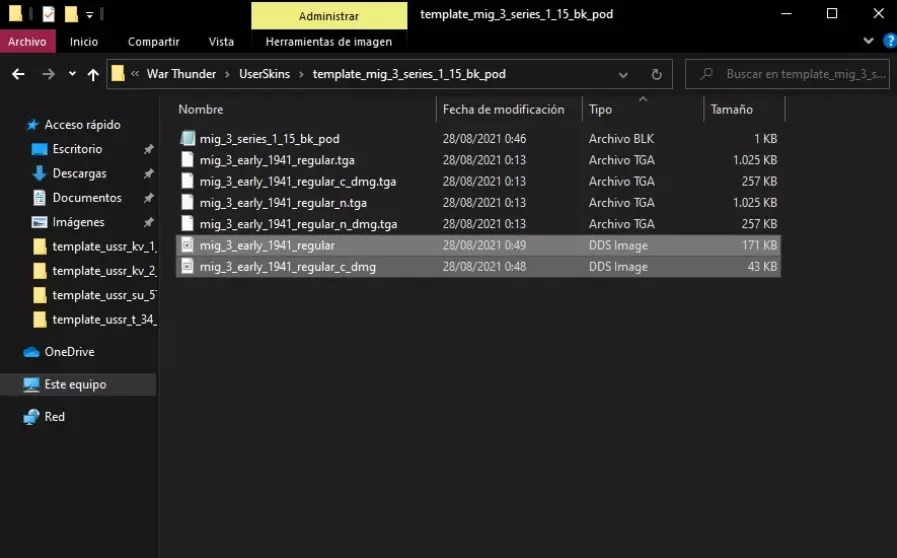Open the Archivo menu
This screenshot has height=558, width=897.
(27, 41)
